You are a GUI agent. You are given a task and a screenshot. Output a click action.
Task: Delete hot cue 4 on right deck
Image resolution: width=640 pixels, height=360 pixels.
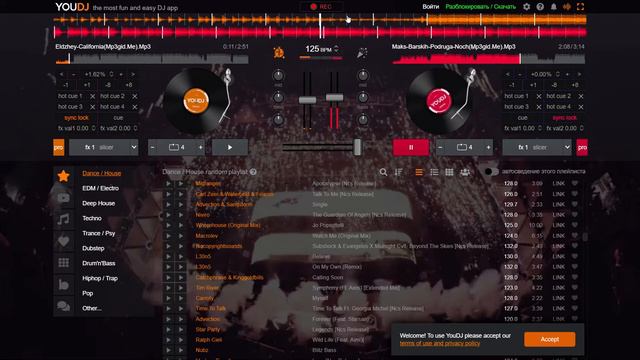tap(581, 107)
